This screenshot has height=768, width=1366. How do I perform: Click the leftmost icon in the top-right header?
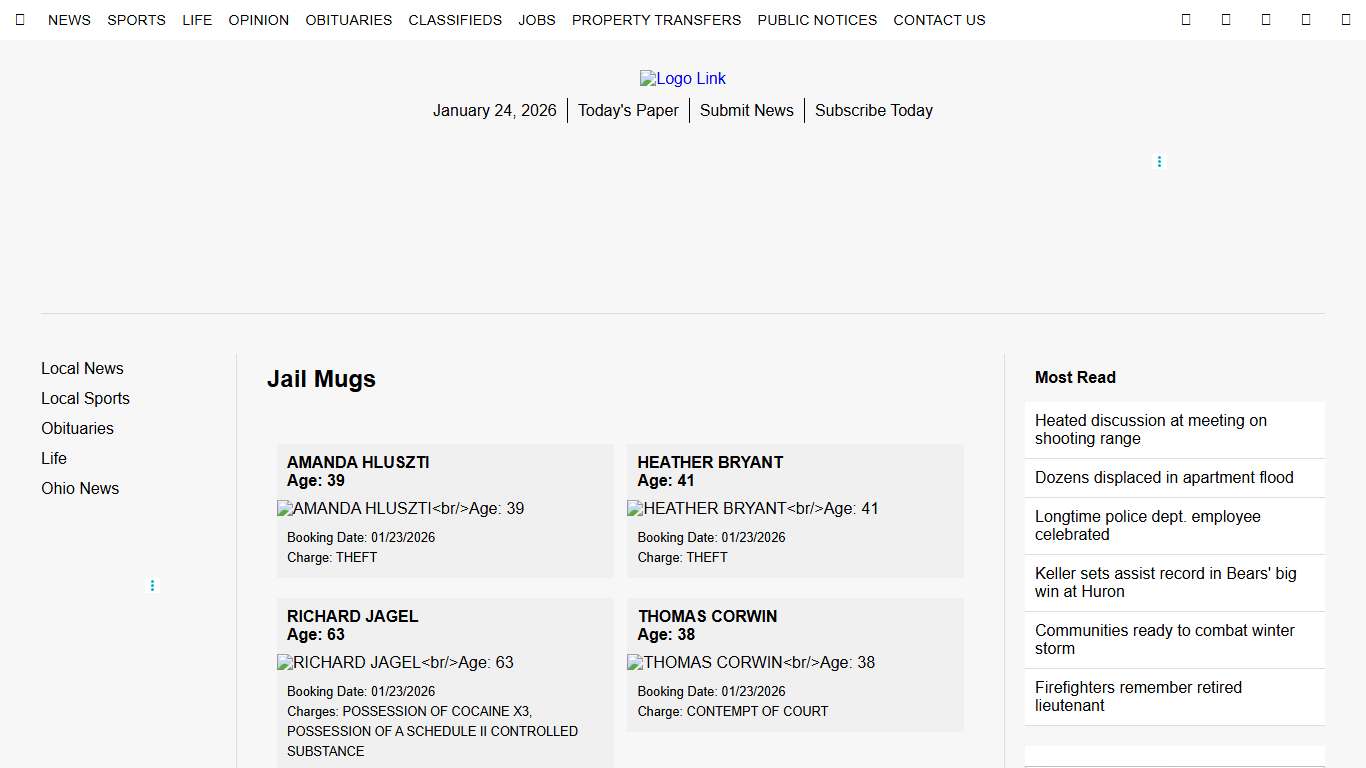tap(1186, 19)
